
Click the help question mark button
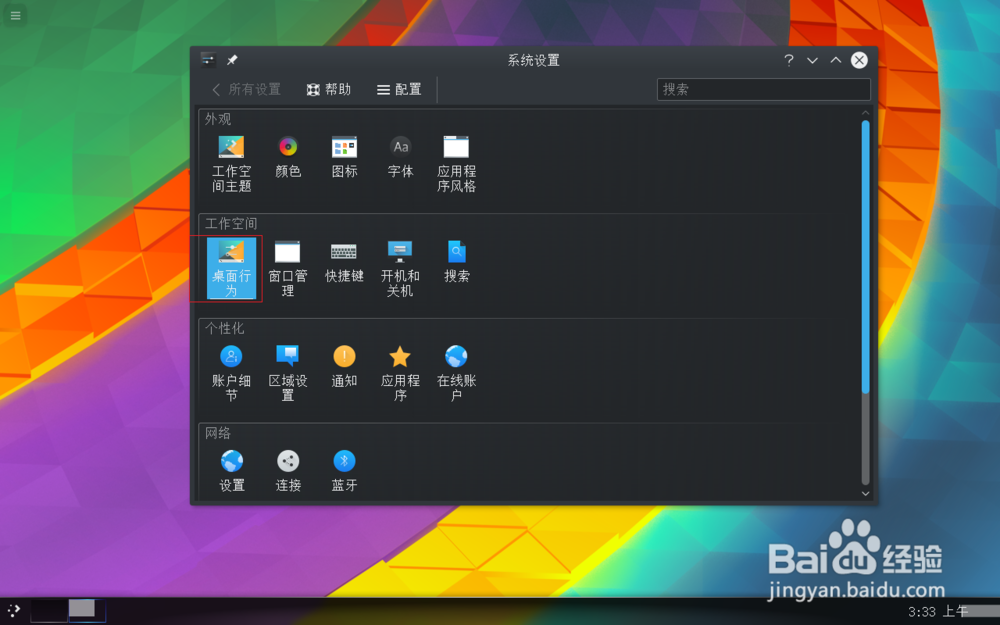click(x=790, y=60)
